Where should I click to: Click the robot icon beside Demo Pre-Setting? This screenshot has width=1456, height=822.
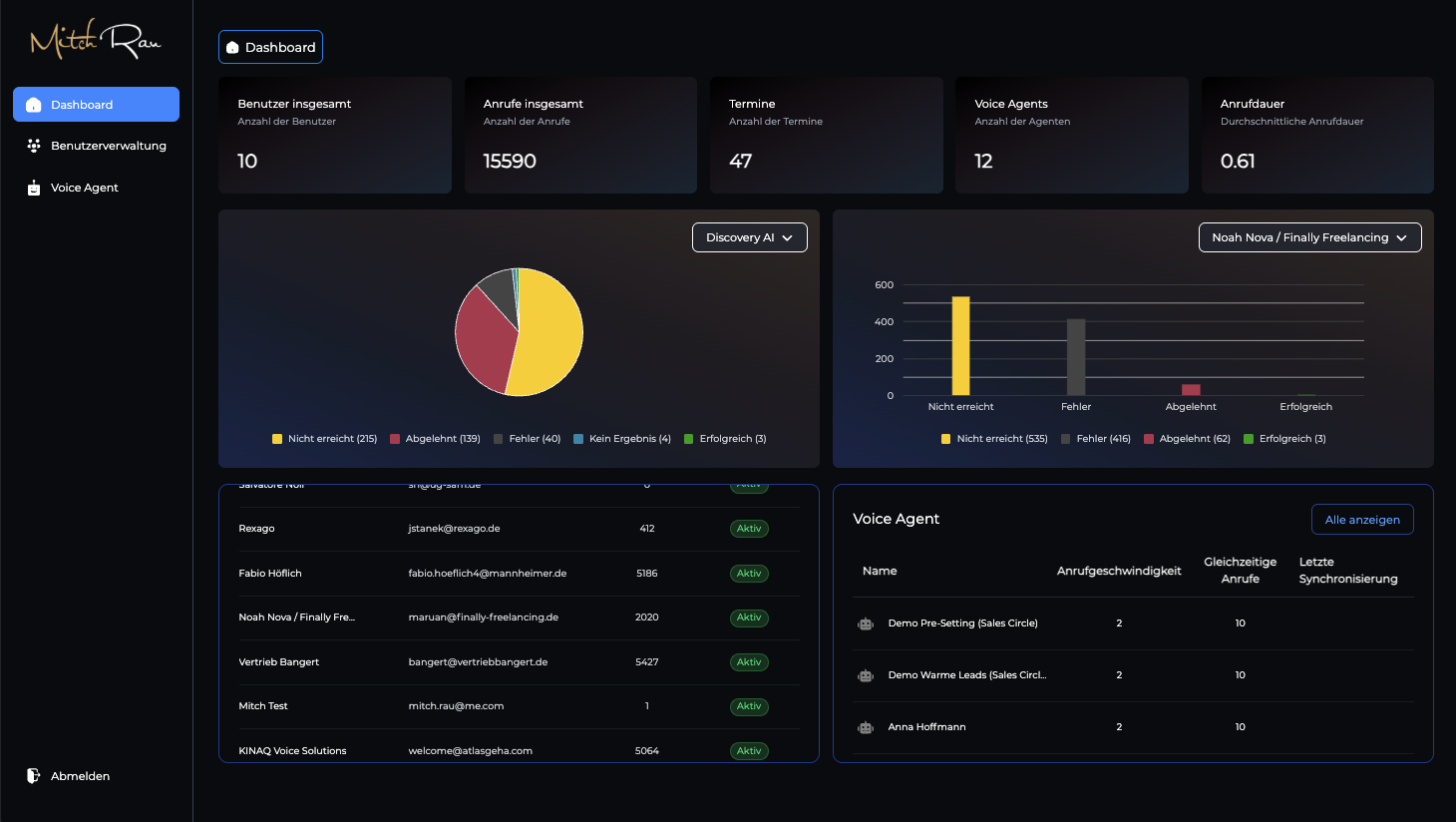pyautogui.click(x=865, y=622)
